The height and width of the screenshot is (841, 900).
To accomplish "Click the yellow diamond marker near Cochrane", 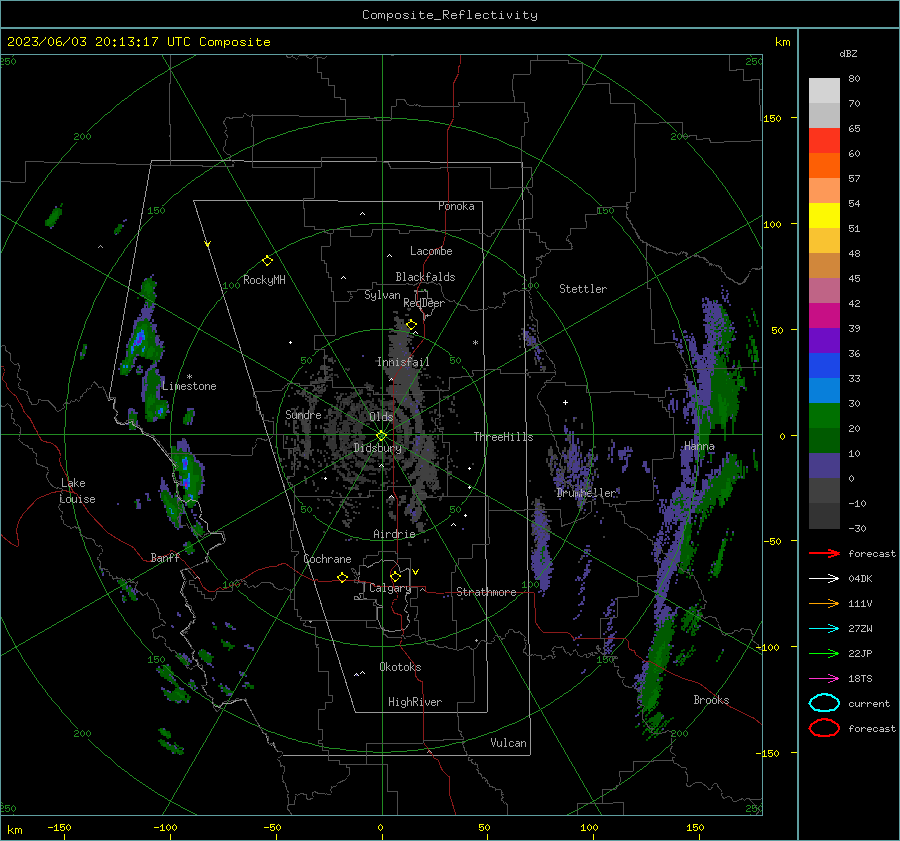I will (x=342, y=577).
